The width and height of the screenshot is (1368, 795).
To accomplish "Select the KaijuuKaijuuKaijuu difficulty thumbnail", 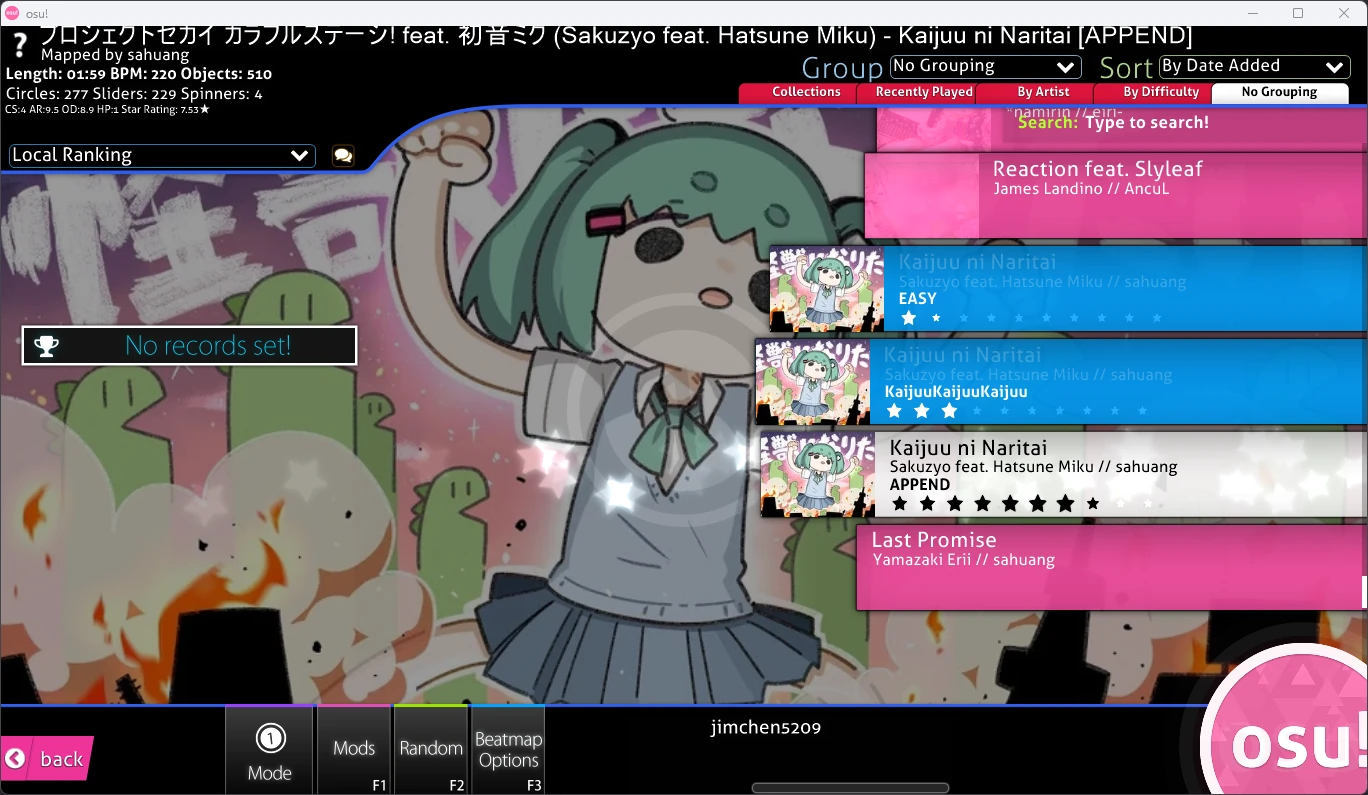I will pos(813,382).
